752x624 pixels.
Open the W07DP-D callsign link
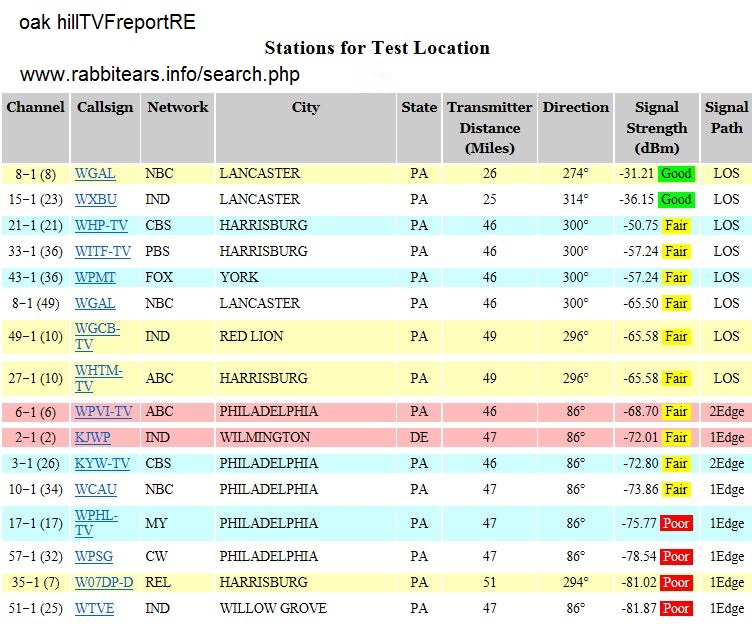[x=103, y=583]
